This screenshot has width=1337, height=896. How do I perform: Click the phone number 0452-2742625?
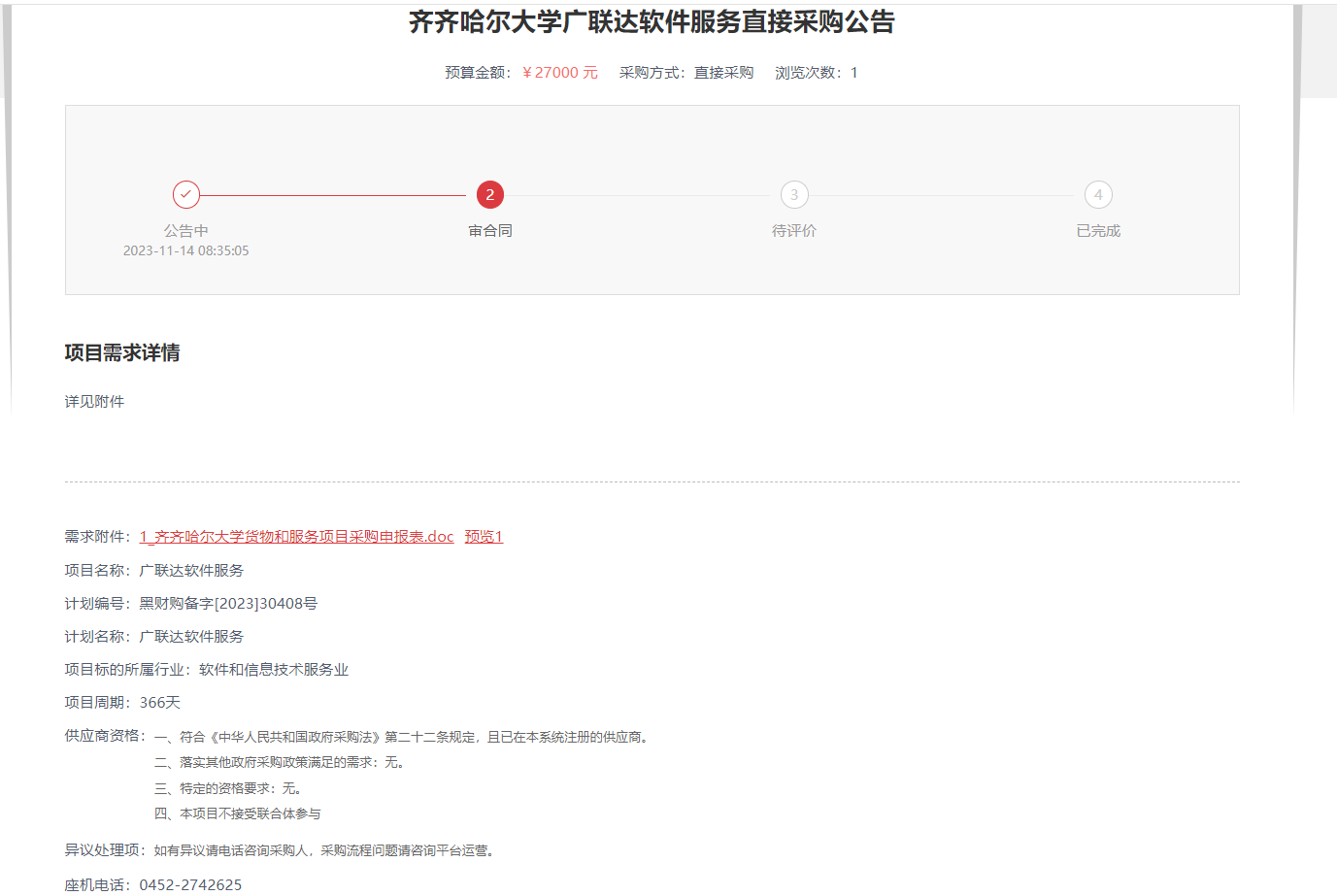pos(190,884)
